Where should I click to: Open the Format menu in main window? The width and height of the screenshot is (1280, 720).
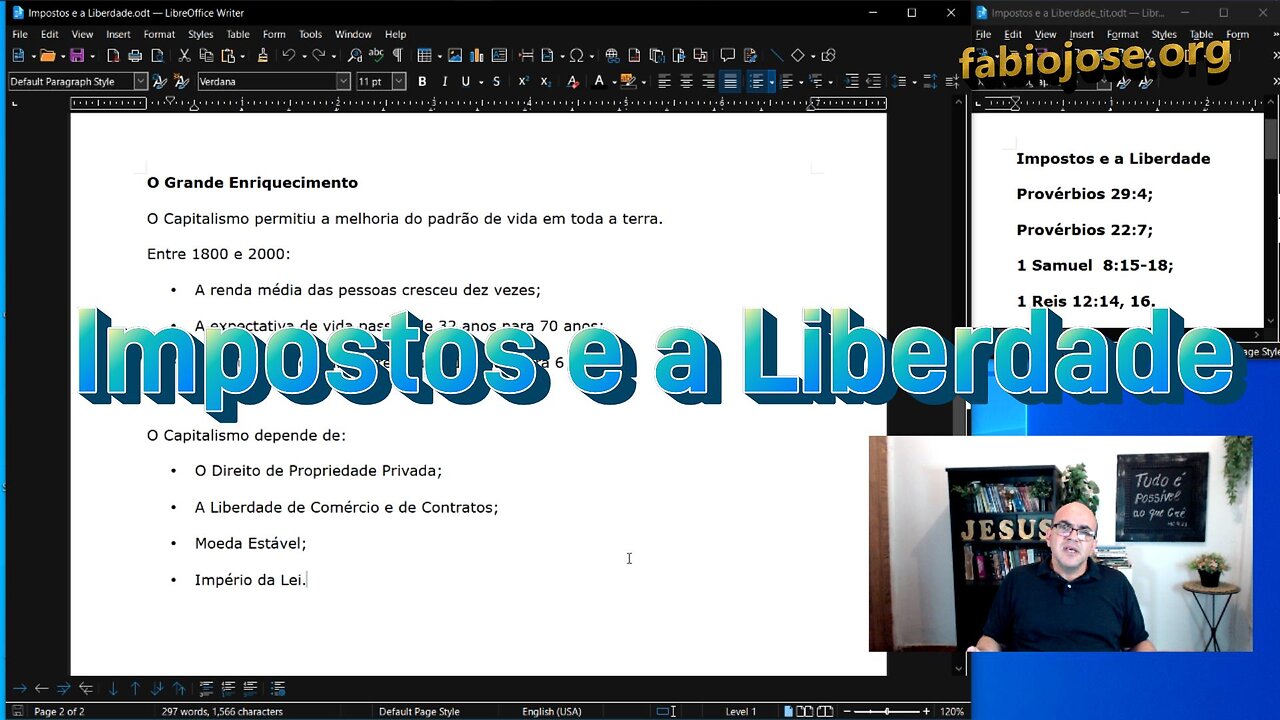click(x=159, y=34)
